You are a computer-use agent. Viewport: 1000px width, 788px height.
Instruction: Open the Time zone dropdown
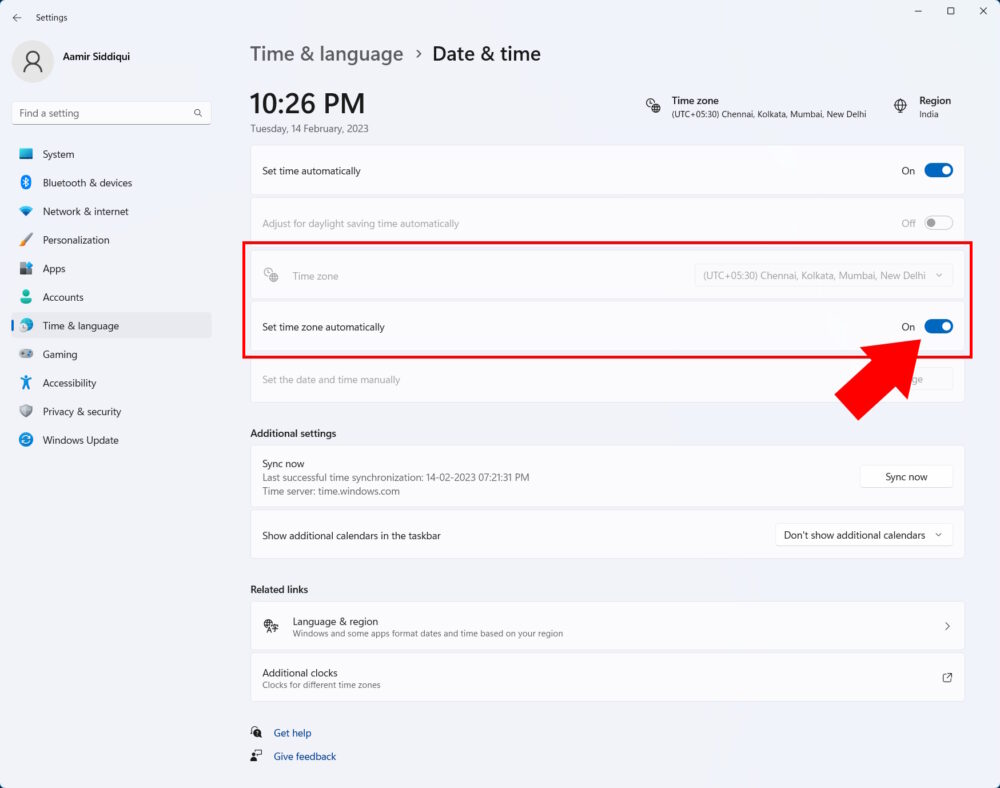coord(823,275)
